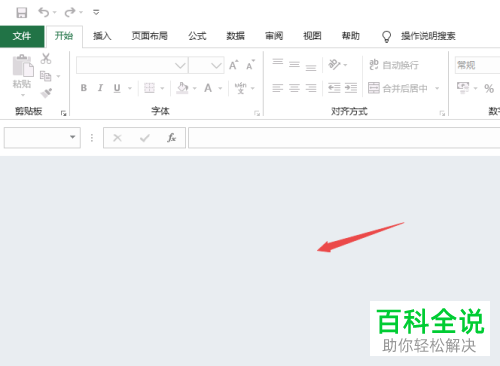
Task: Toggle Underline formatting
Action: pyautogui.click(x=117, y=88)
